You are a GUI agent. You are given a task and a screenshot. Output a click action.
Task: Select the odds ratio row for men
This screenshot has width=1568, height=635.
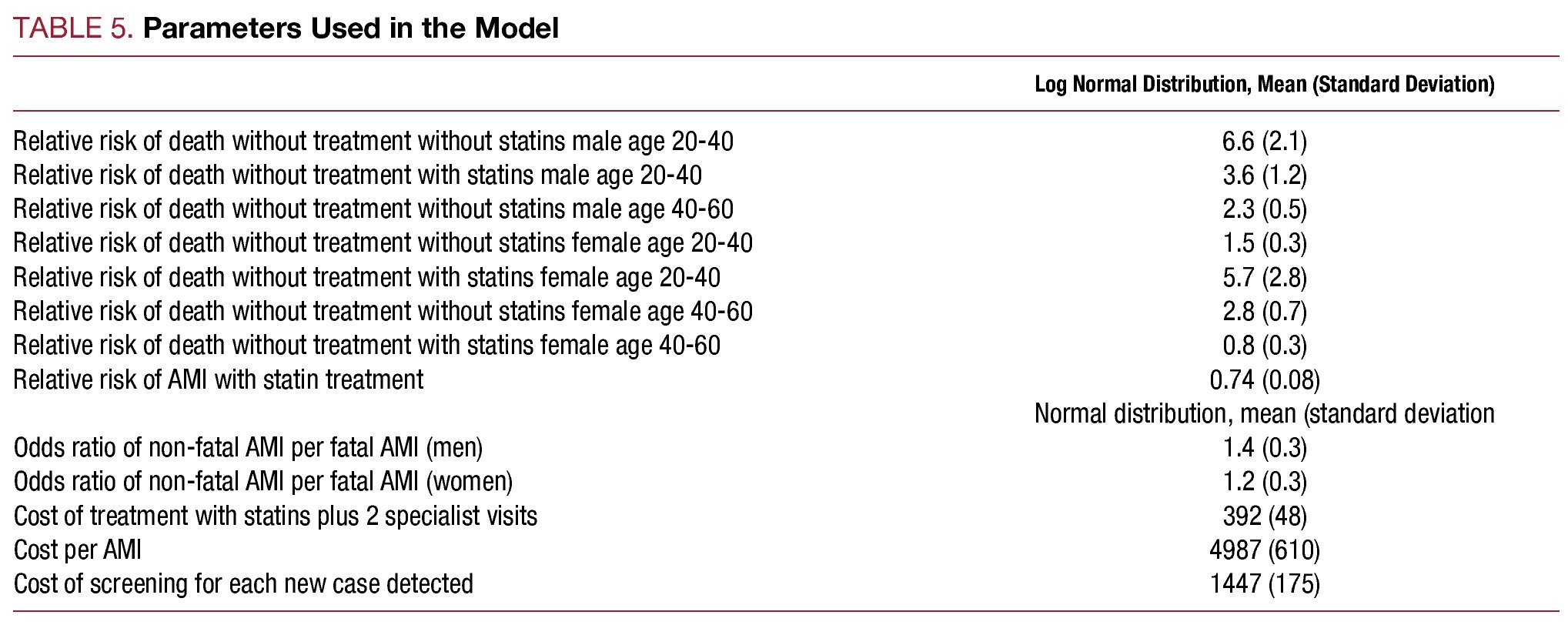tap(248, 447)
